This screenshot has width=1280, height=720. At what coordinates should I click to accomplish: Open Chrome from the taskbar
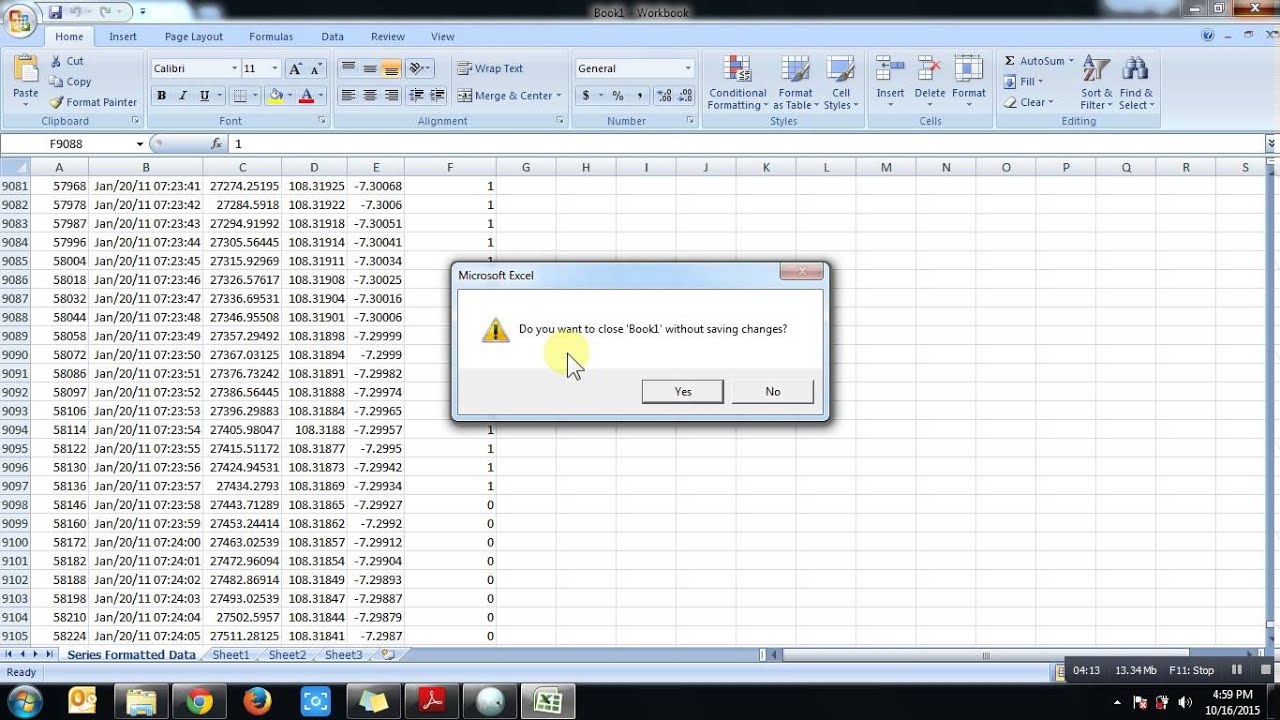199,701
